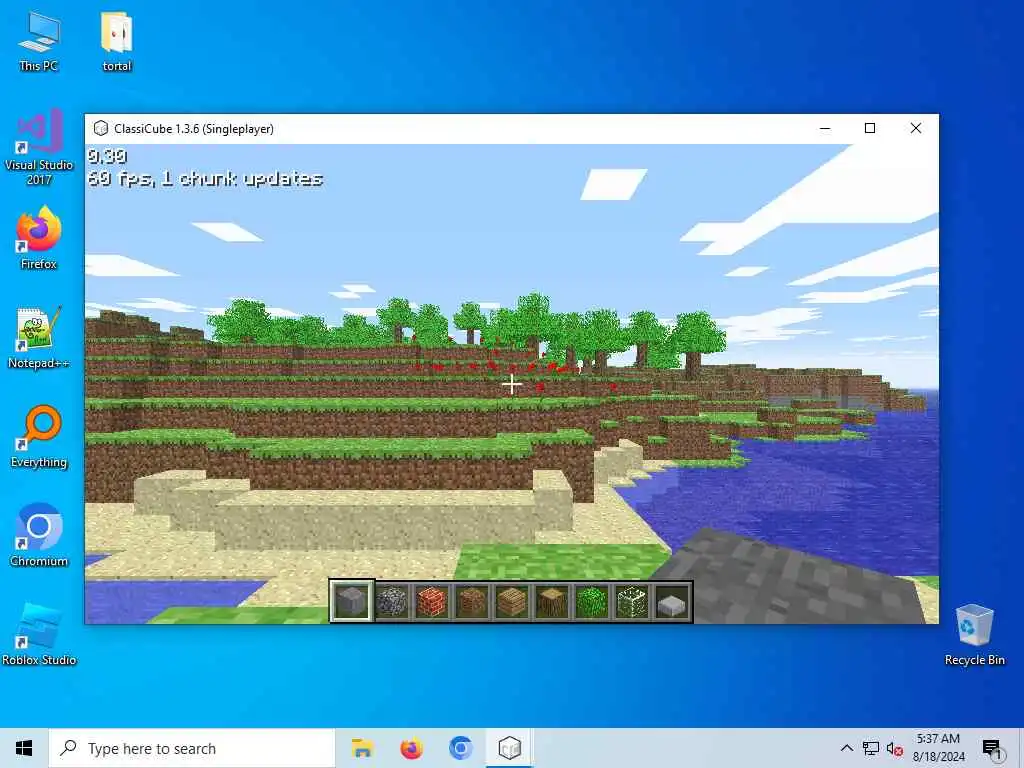Open This PC desktop icon
Screen dimensions: 1024x768
[x=39, y=40]
